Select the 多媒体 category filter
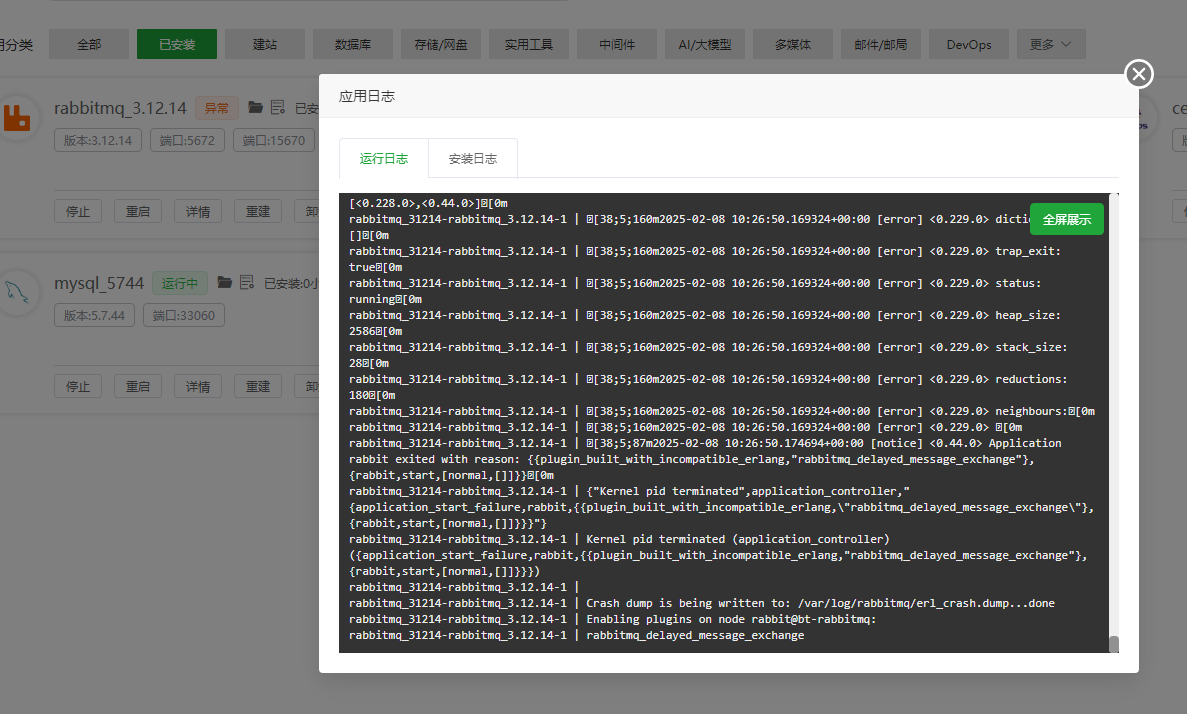This screenshot has width=1187, height=714. coord(793,45)
